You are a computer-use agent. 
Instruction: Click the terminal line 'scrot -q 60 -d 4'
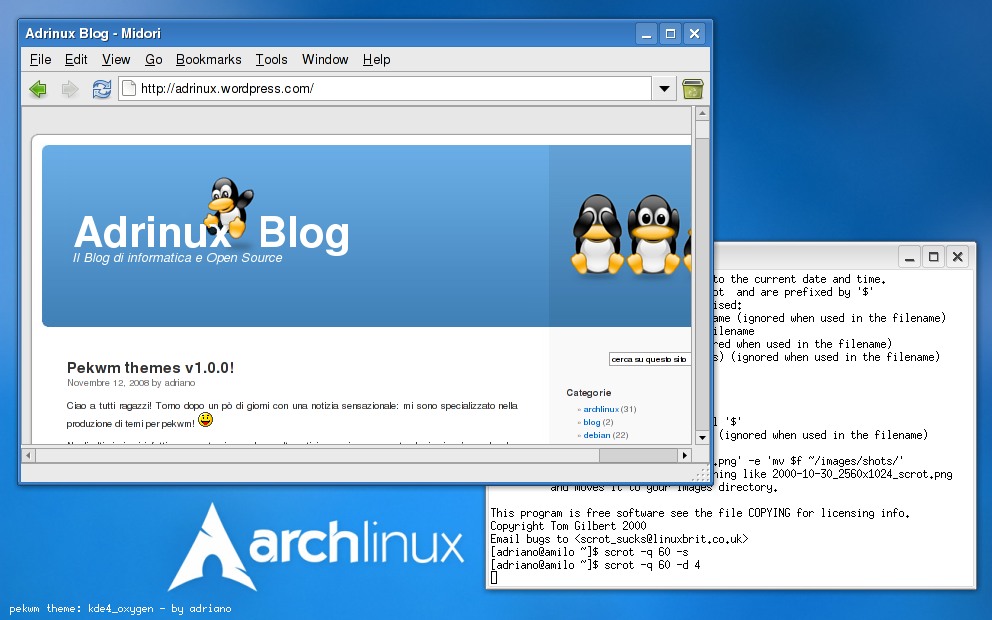652,565
